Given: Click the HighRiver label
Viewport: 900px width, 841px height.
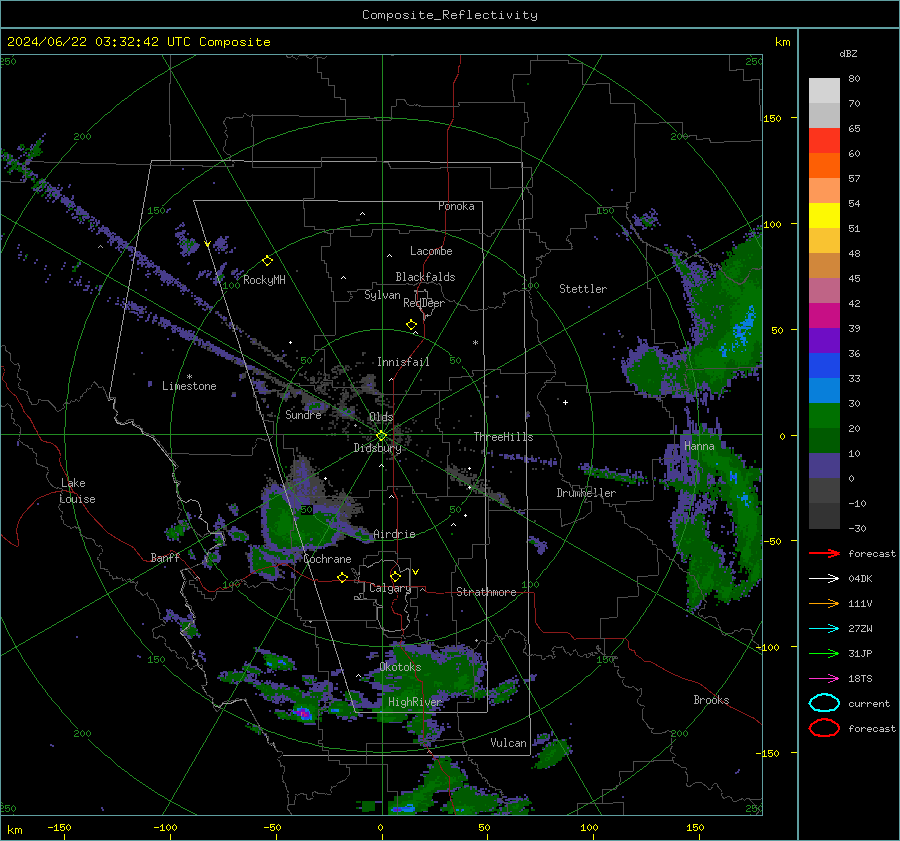Looking at the screenshot, I should [415, 702].
